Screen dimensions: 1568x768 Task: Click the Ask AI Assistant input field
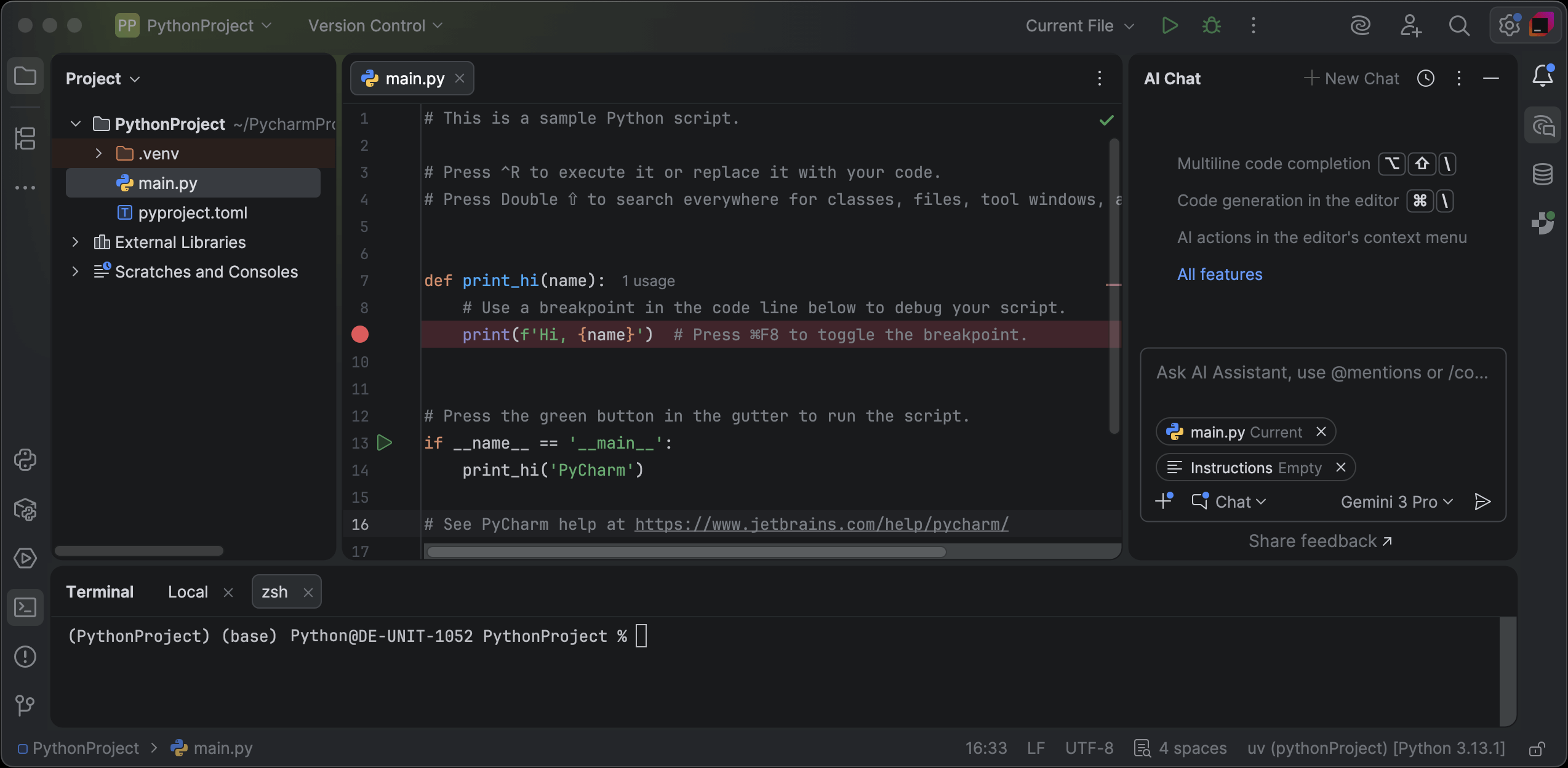click(x=1322, y=373)
